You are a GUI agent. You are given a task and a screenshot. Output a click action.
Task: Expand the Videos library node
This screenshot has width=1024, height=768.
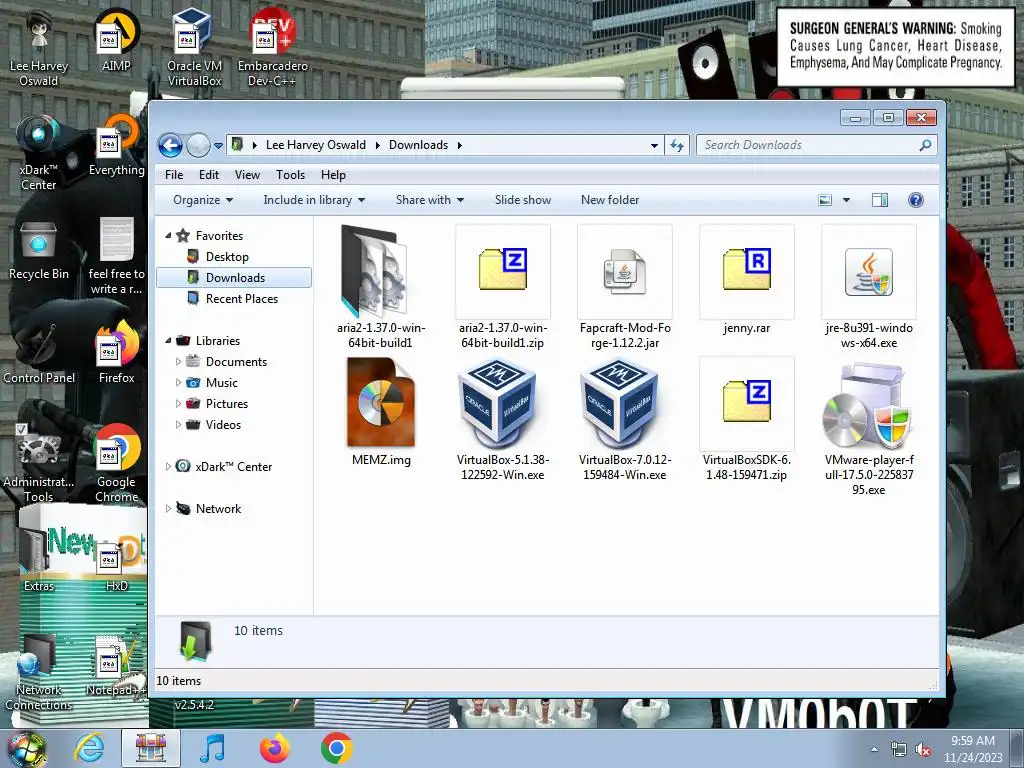click(178, 424)
